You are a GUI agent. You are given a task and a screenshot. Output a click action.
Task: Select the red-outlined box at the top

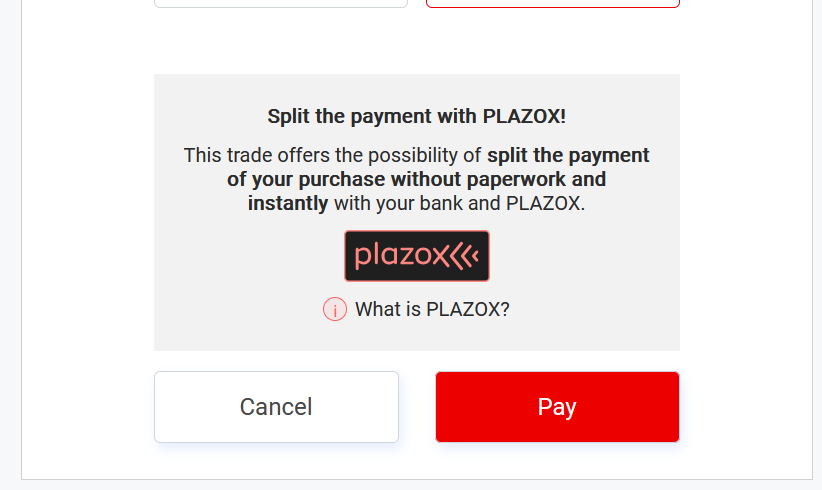point(552,3)
